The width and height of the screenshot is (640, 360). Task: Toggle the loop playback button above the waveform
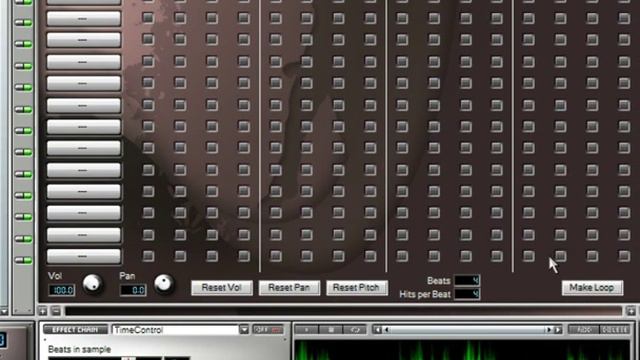[355, 330]
